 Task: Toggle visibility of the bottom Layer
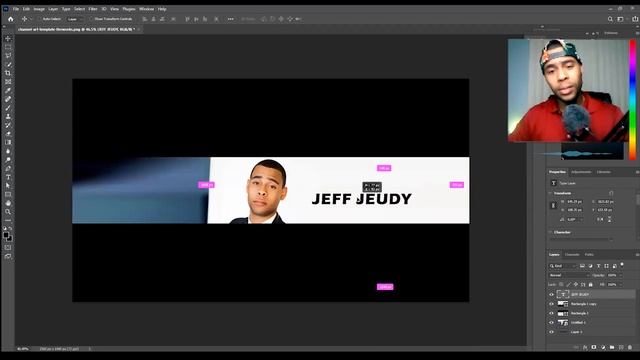[x=551, y=332]
